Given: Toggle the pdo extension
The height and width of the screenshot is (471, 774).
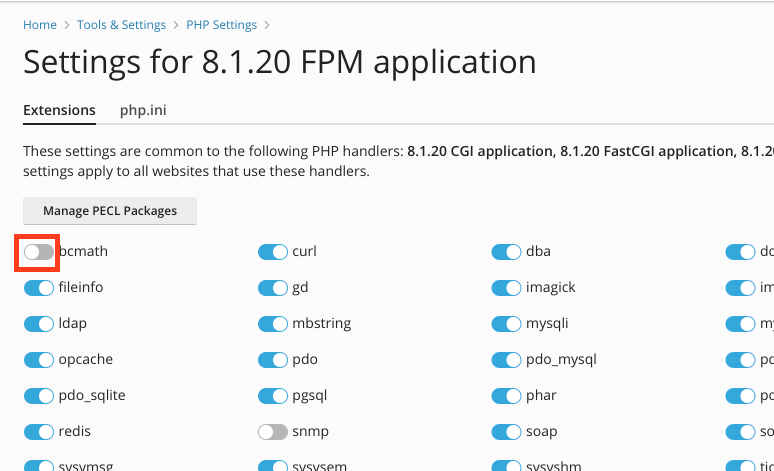Looking at the screenshot, I should click(273, 360).
